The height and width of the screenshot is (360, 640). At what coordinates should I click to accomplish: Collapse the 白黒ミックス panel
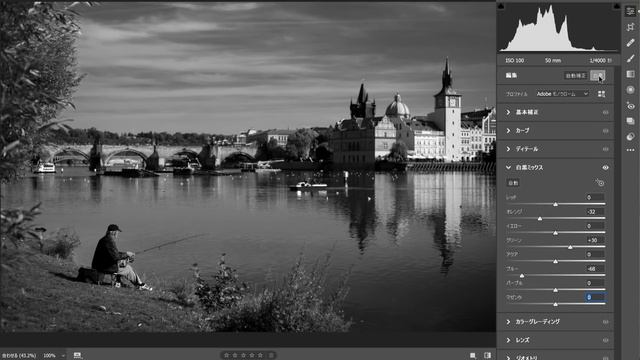click(x=508, y=167)
